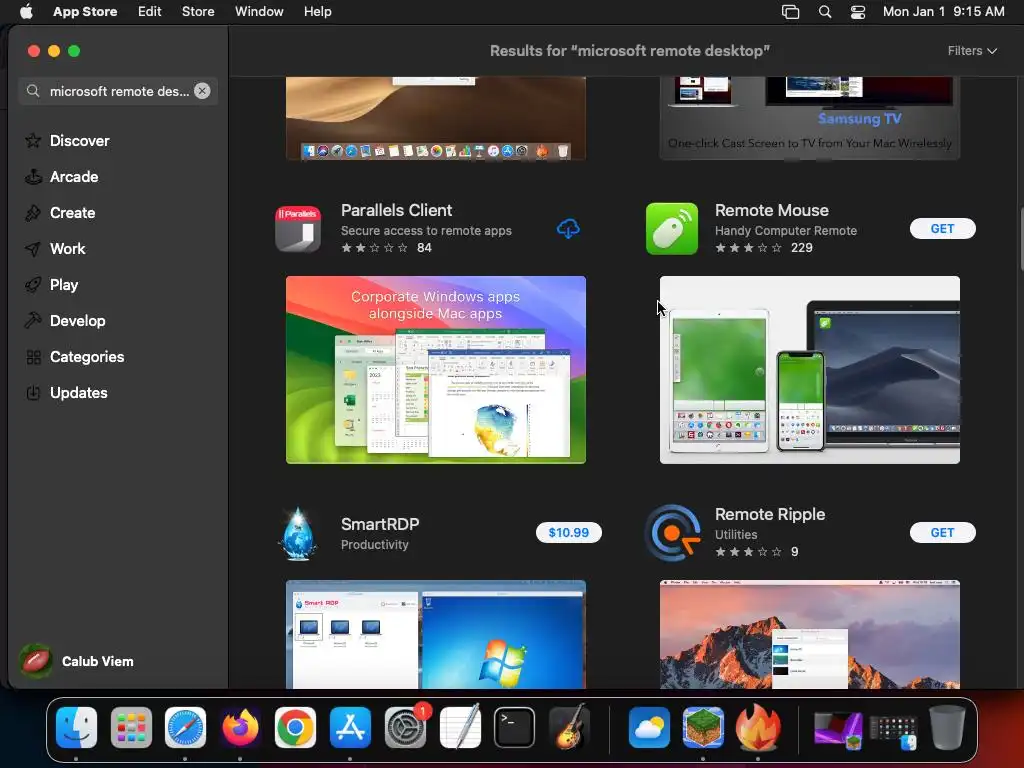This screenshot has height=768, width=1024.
Task: View the Parallels Client screenshot preview
Action: tap(436, 370)
